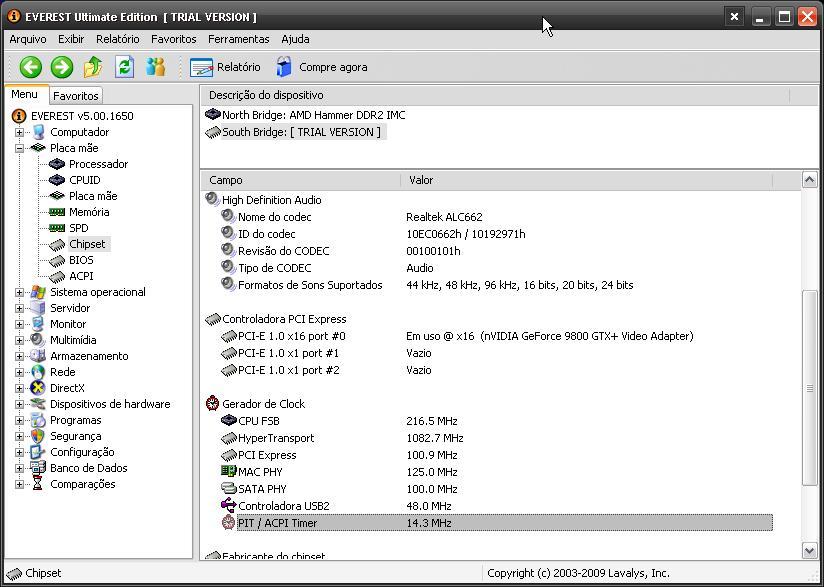Click the Realtek ALC662 value
Image resolution: width=824 pixels, height=587 pixels.
[x=444, y=217]
